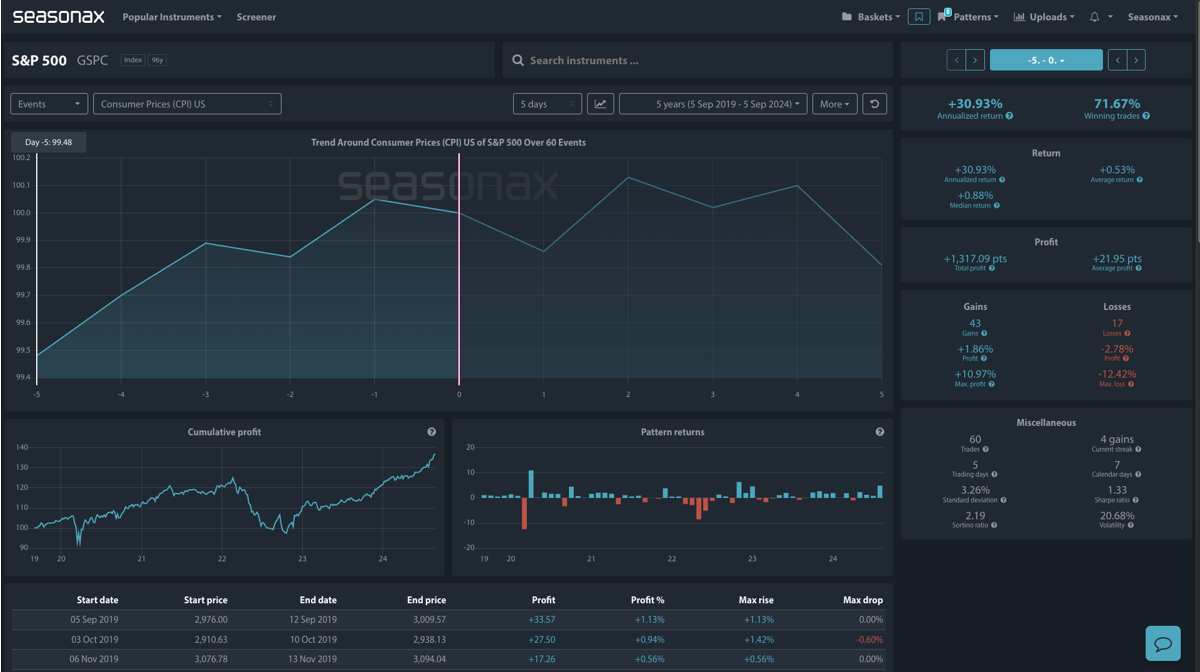Open the Popular Instruments menu
Viewport: 1200px width, 672px height.
click(x=172, y=17)
